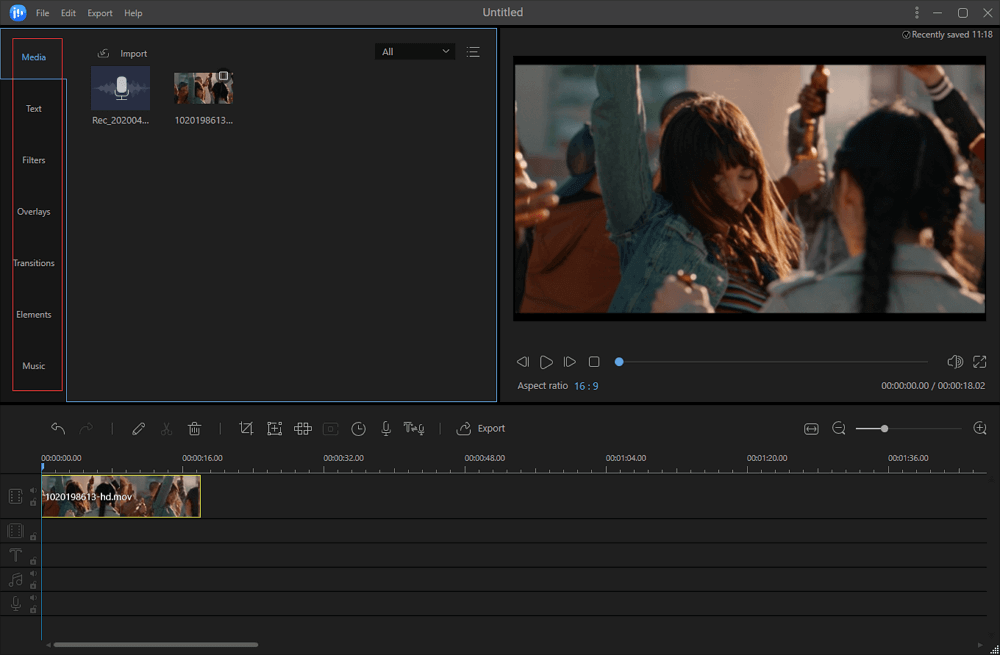Viewport: 1000px width, 655px height.
Task: Open the Zoom tool in timeline toolbar
Action: pos(274,428)
